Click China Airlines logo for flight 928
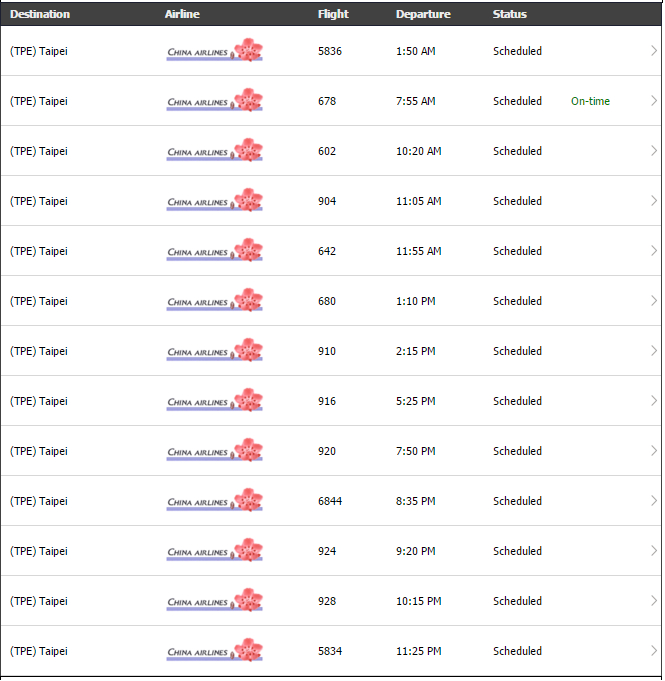 click(215, 599)
